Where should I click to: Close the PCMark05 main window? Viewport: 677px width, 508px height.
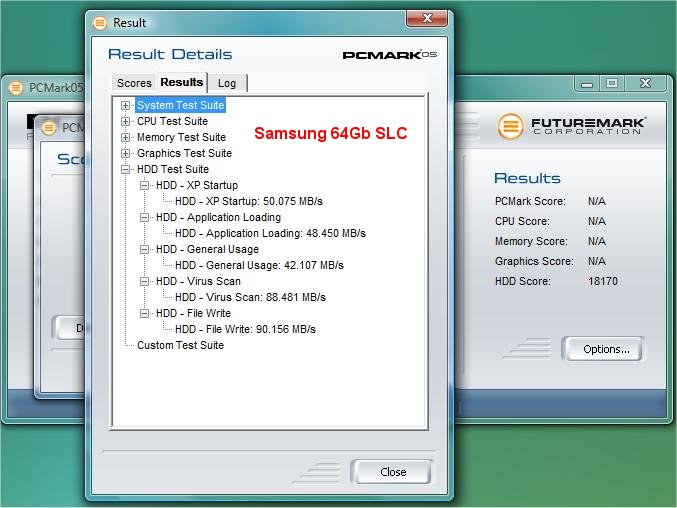point(645,83)
